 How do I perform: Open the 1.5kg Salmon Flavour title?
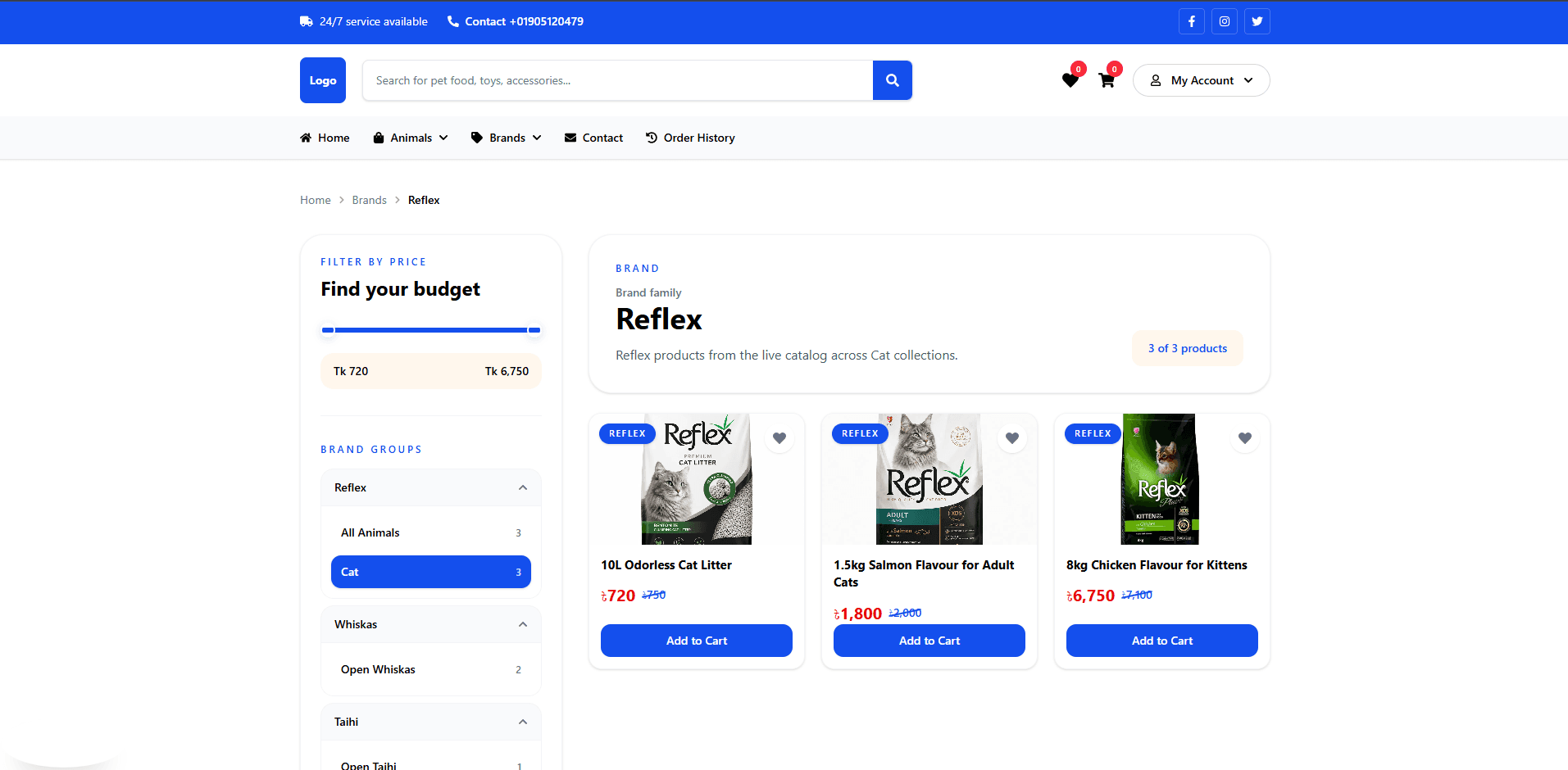924,573
